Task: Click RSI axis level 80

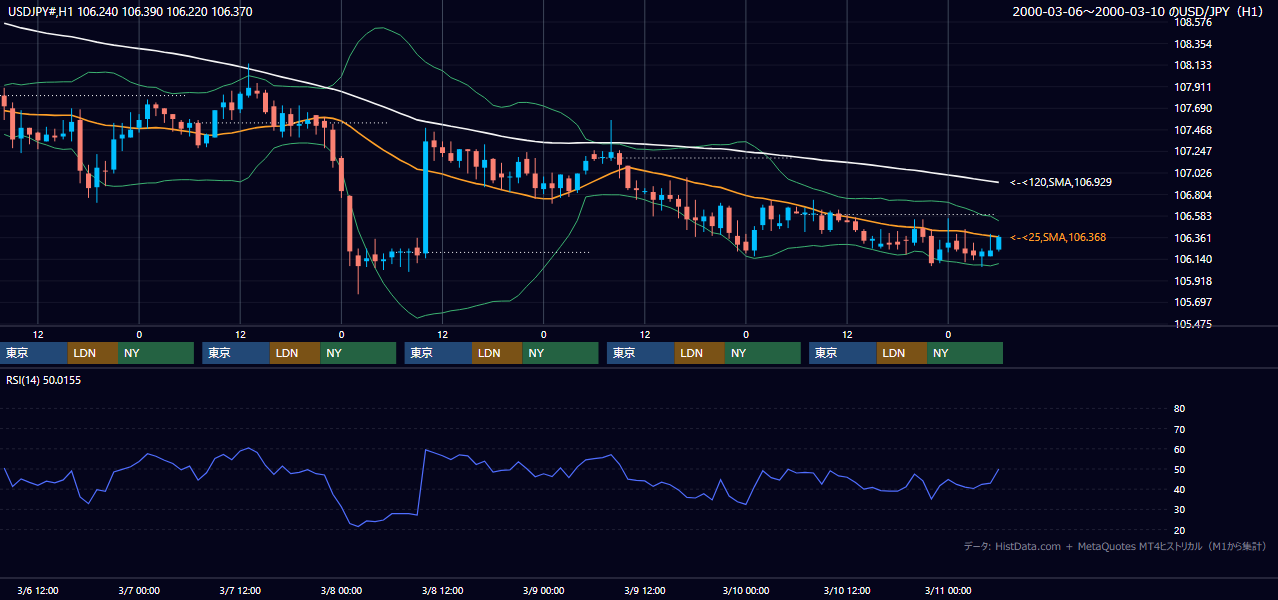Action: [x=1180, y=409]
